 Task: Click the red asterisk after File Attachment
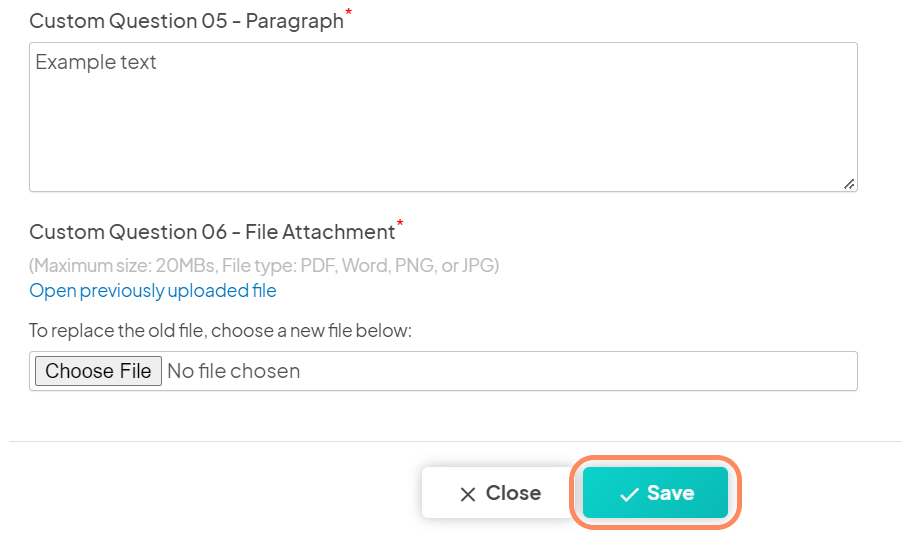tap(400, 223)
